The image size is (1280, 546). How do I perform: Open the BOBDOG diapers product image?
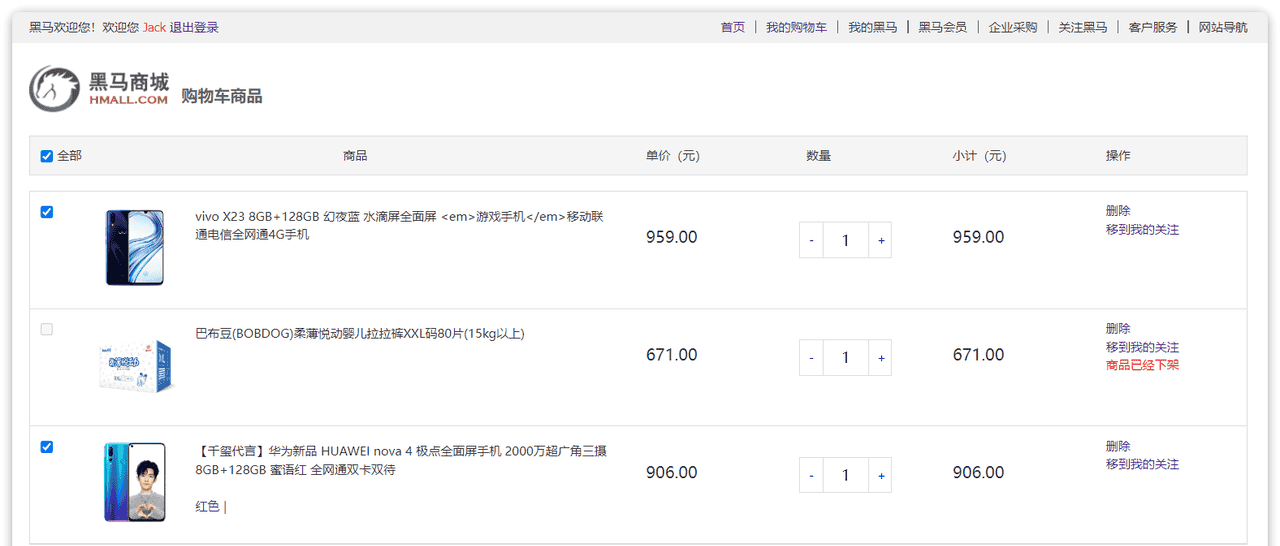[134, 364]
